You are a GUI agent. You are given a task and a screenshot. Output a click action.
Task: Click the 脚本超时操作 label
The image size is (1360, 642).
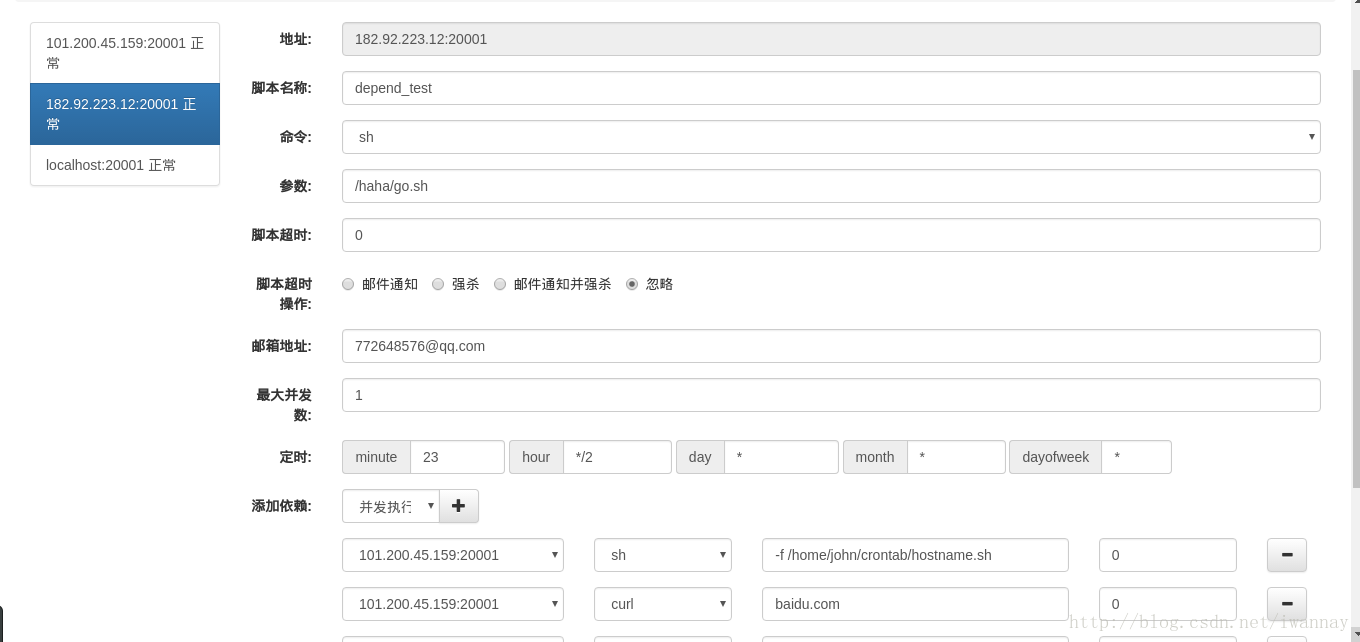coord(283,294)
